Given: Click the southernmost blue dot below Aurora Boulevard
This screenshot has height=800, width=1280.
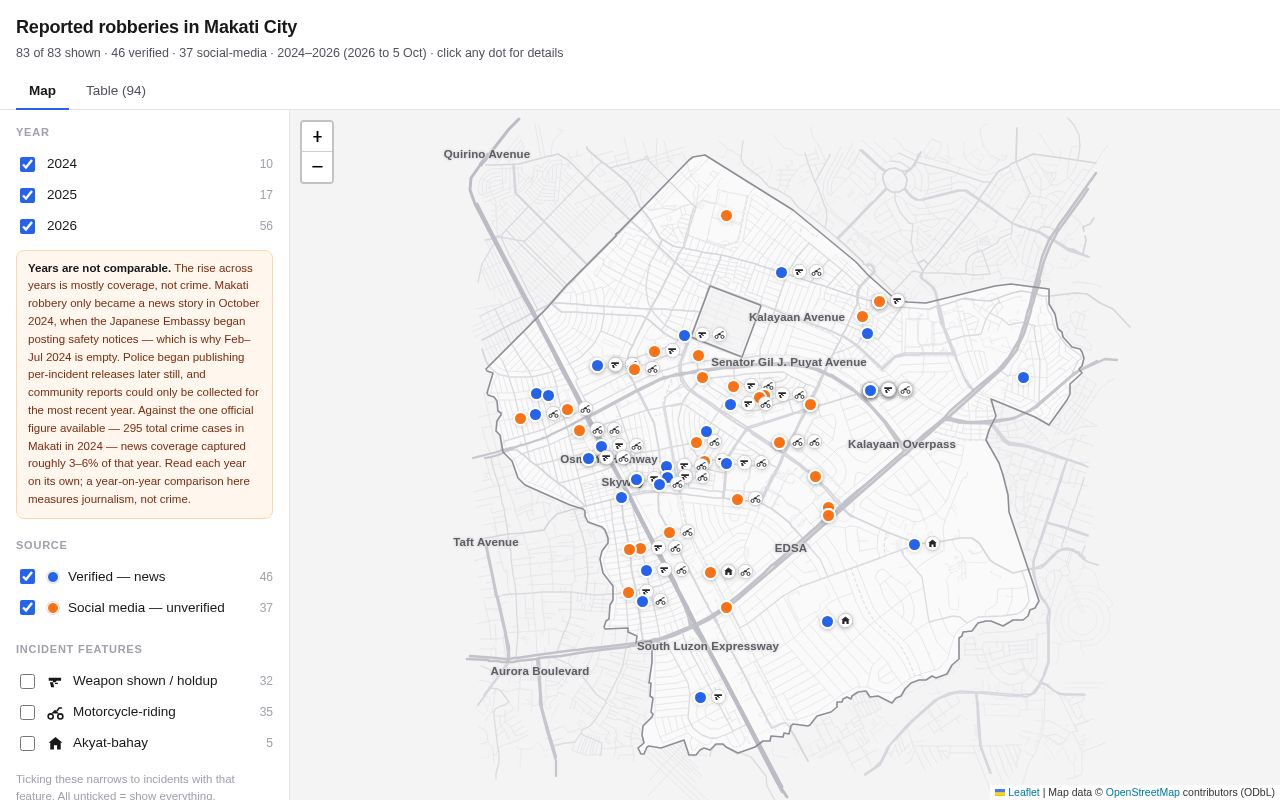Looking at the screenshot, I should (x=700, y=697).
